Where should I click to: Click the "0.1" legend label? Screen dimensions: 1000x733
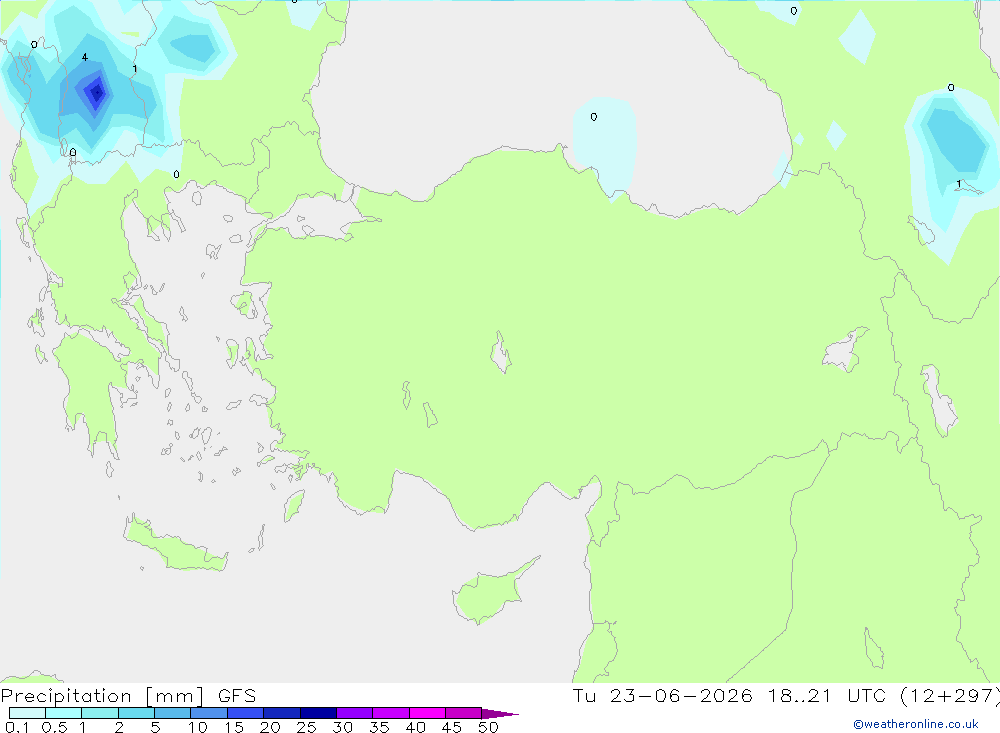click(17, 727)
